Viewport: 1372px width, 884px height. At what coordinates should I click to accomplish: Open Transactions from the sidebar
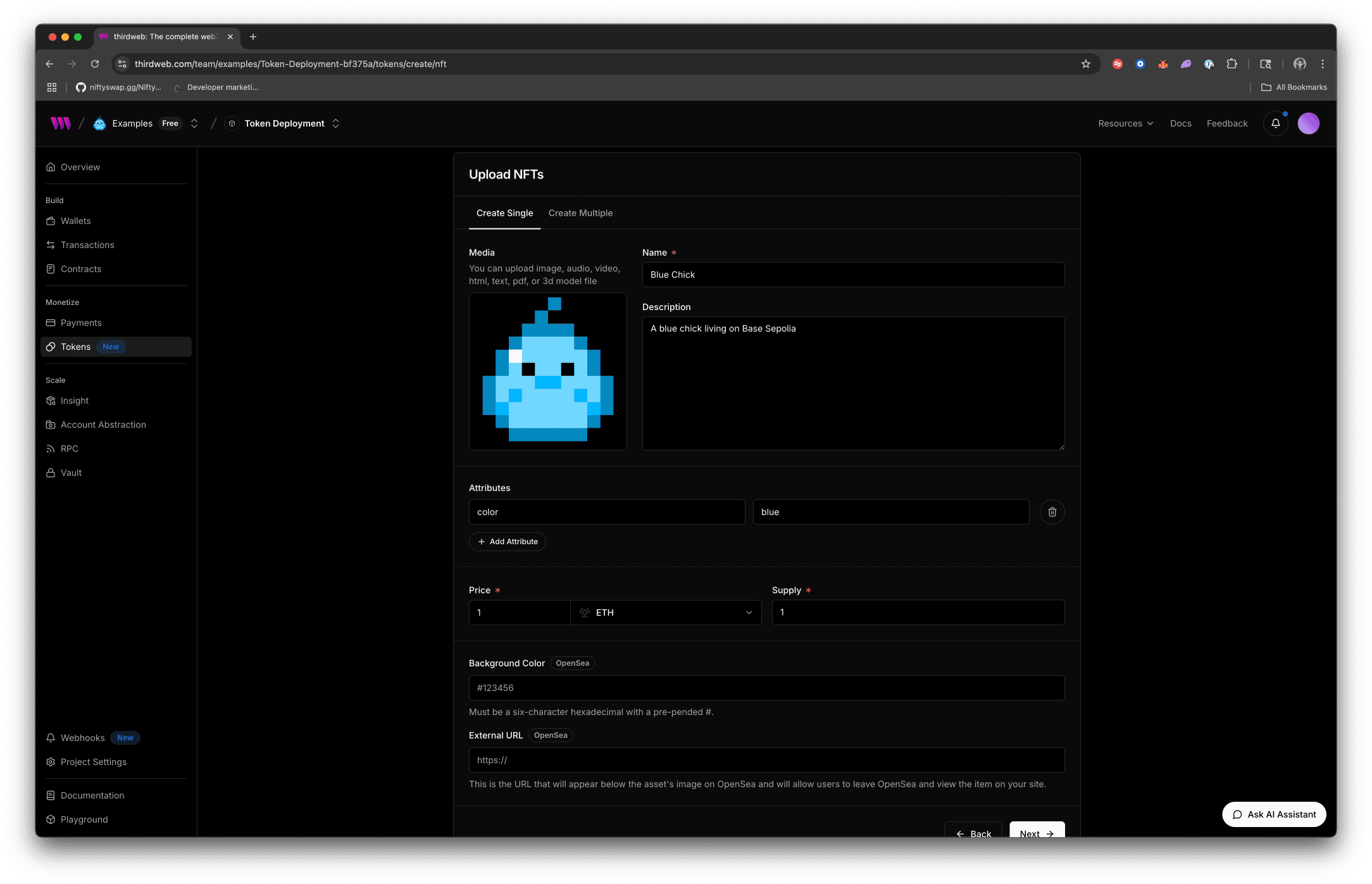87,245
